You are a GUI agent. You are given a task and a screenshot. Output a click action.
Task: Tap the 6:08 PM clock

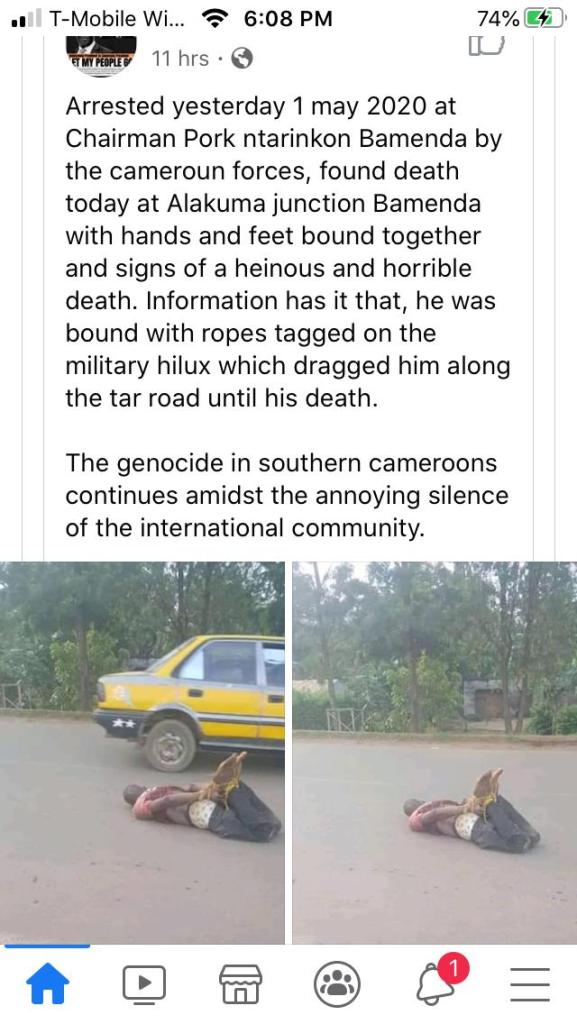pyautogui.click(x=288, y=19)
